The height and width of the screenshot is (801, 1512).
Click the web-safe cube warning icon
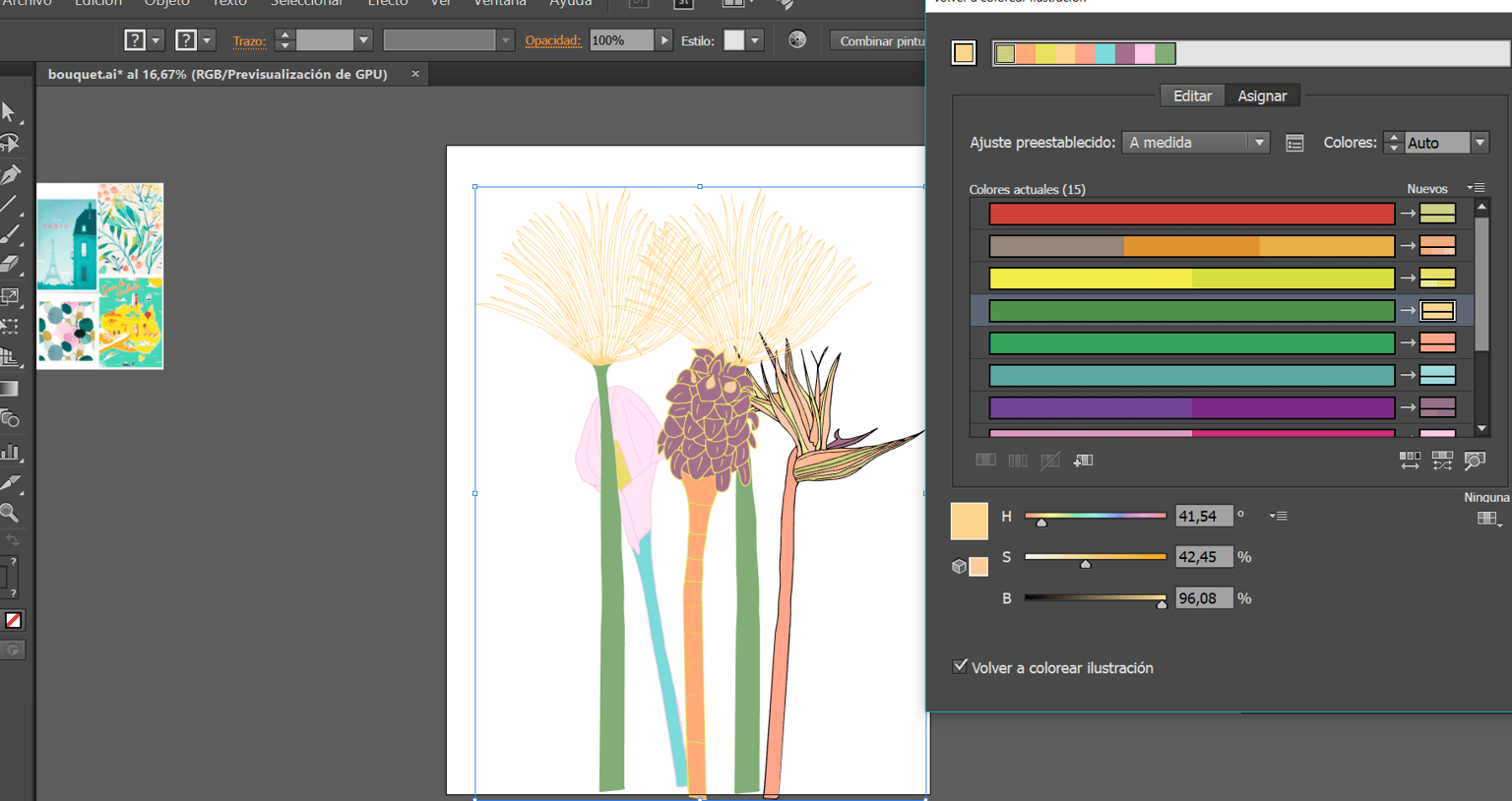(x=959, y=566)
